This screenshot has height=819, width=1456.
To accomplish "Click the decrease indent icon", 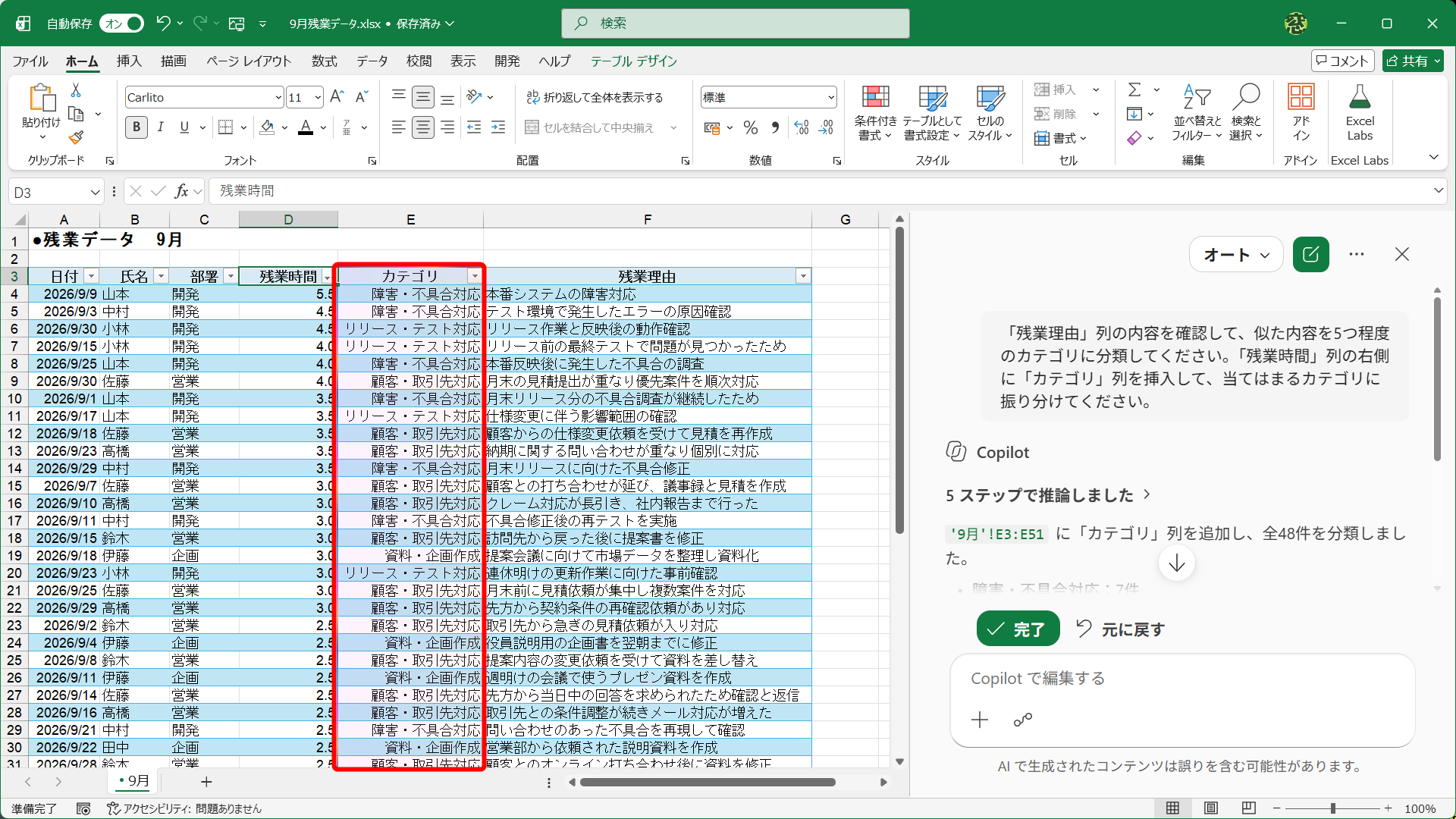I will pyautogui.click(x=474, y=127).
